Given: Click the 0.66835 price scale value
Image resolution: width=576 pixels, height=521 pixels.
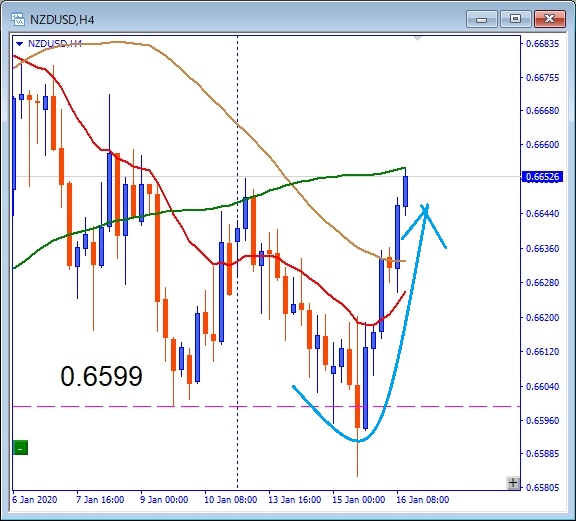Looking at the screenshot, I should click(x=543, y=44).
